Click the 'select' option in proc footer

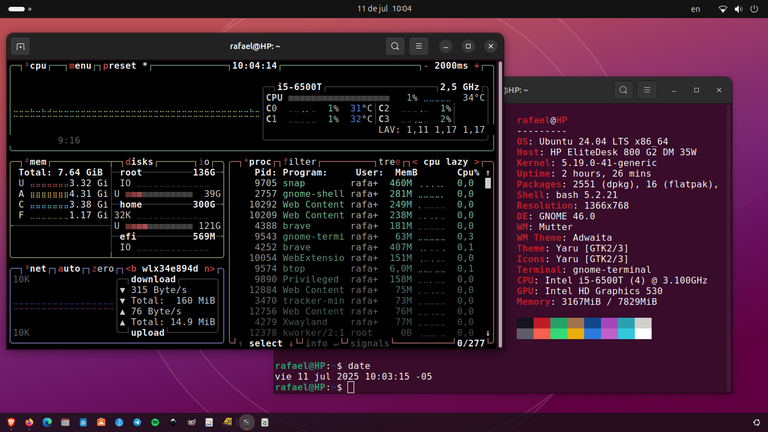[265, 343]
